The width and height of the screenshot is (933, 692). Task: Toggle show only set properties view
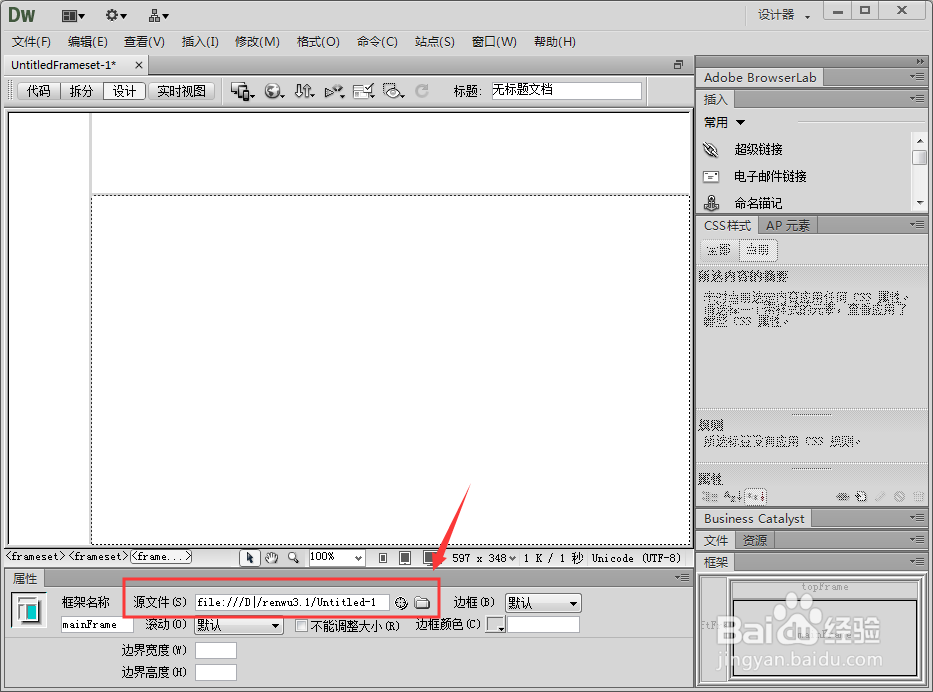[x=756, y=496]
